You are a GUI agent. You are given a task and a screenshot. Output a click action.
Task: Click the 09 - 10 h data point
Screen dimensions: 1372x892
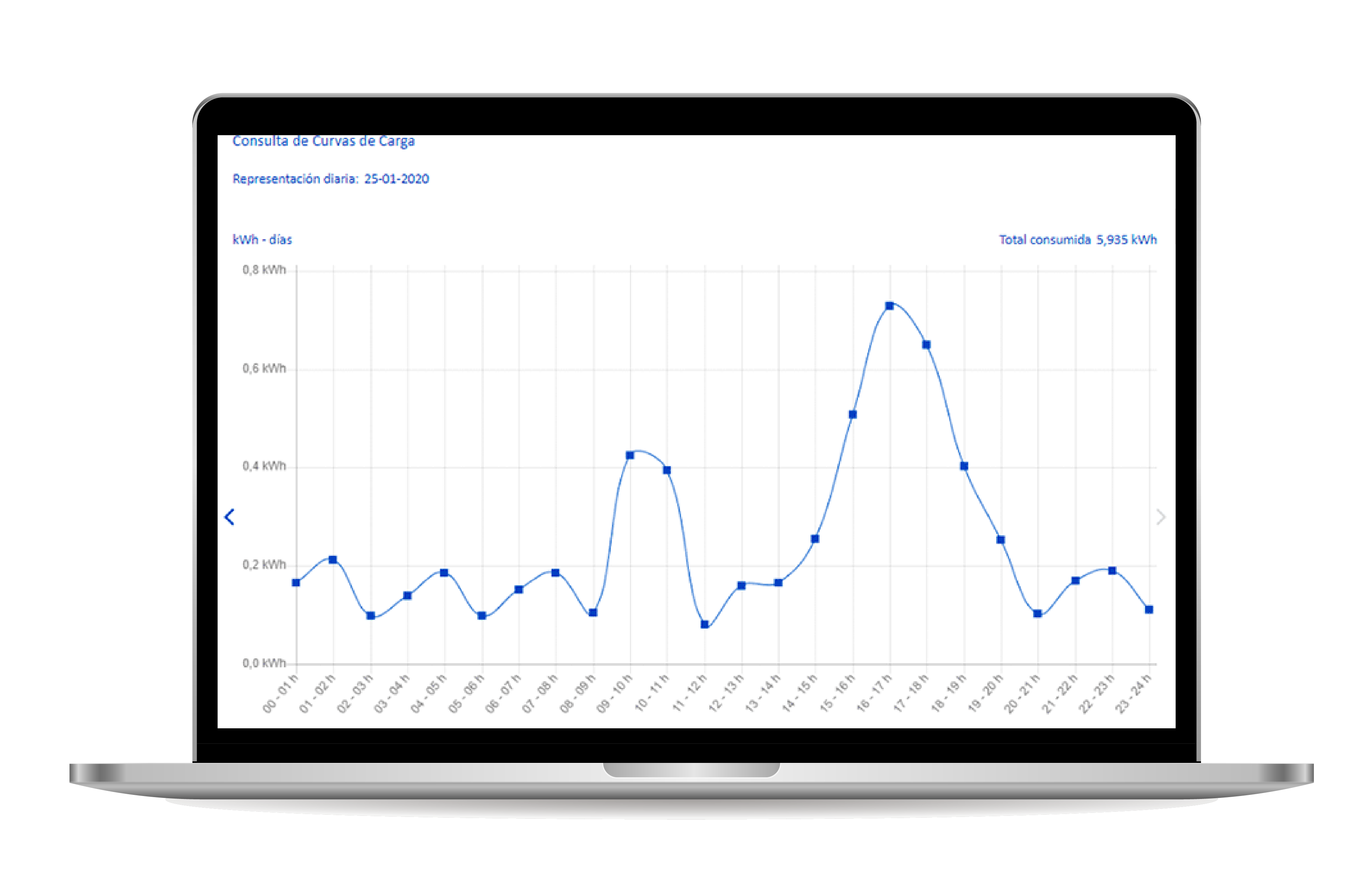click(x=630, y=455)
